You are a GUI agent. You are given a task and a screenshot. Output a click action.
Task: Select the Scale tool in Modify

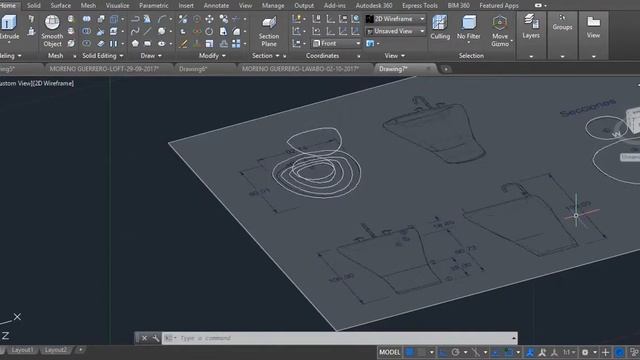[x=209, y=43]
